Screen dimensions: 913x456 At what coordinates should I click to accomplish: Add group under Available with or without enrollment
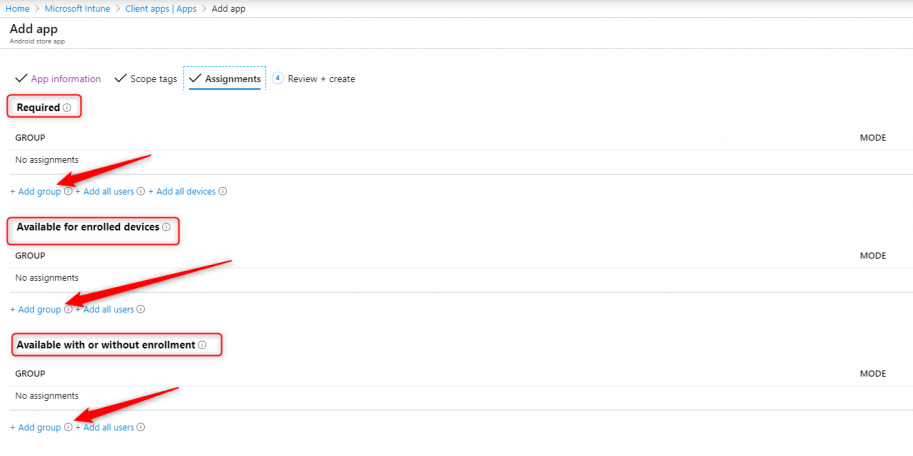click(x=36, y=427)
